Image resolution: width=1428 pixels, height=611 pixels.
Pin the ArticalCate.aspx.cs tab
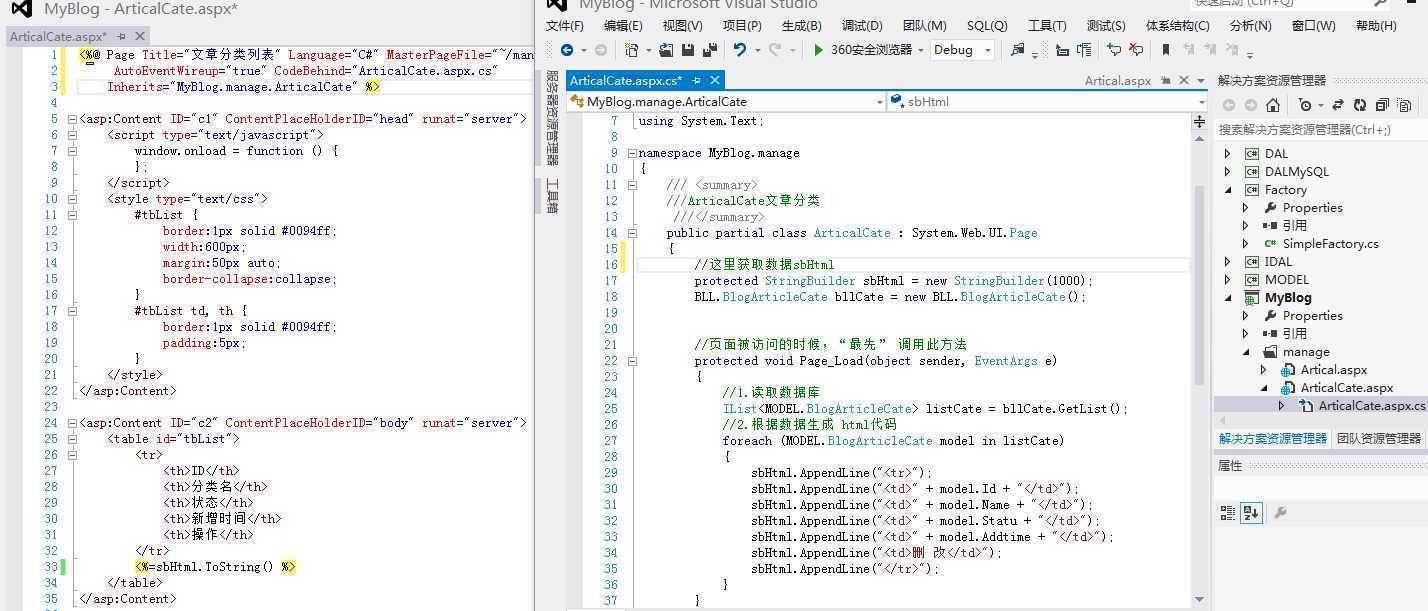pyautogui.click(x=697, y=80)
